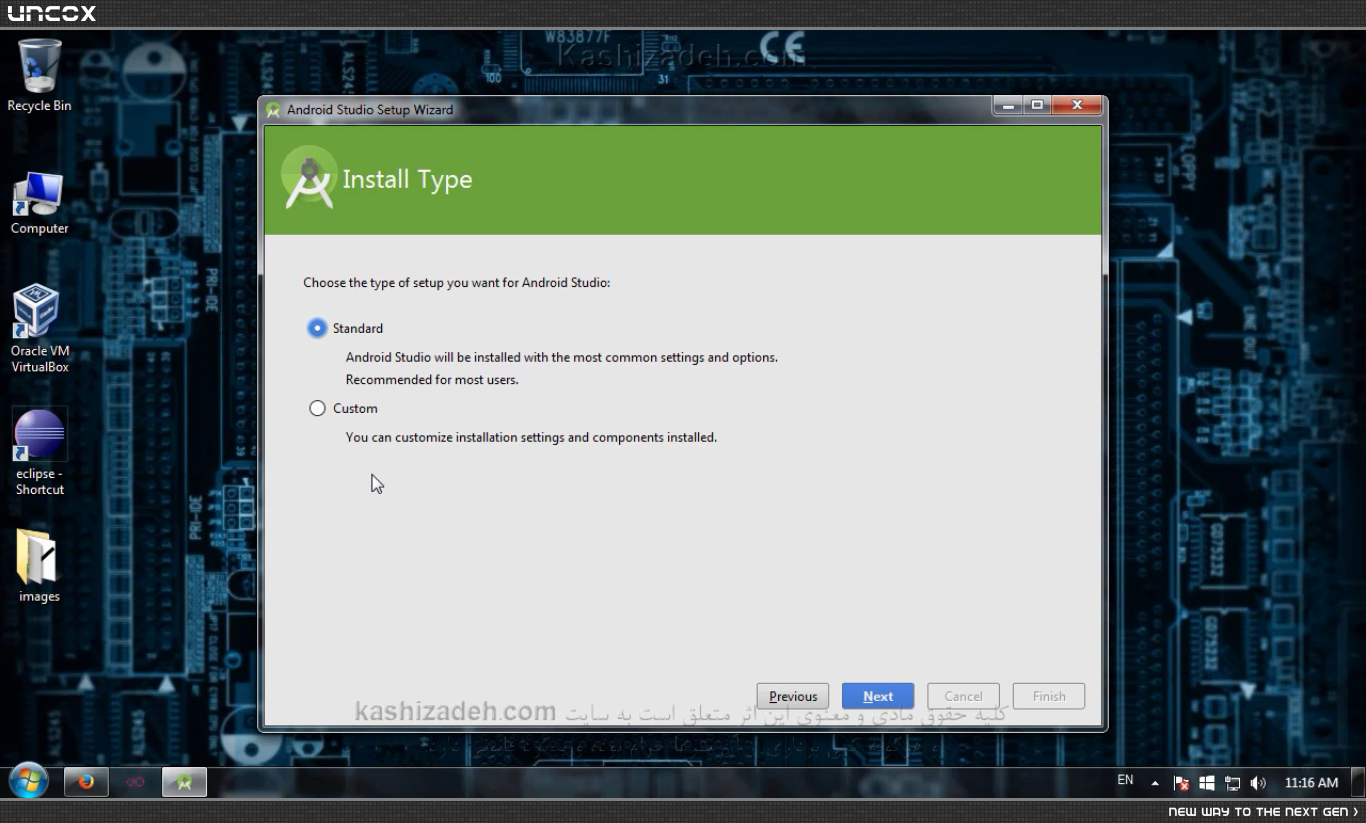Click the Android Studio Setup Wizard title icon
1366x823 pixels.
pos(274,110)
